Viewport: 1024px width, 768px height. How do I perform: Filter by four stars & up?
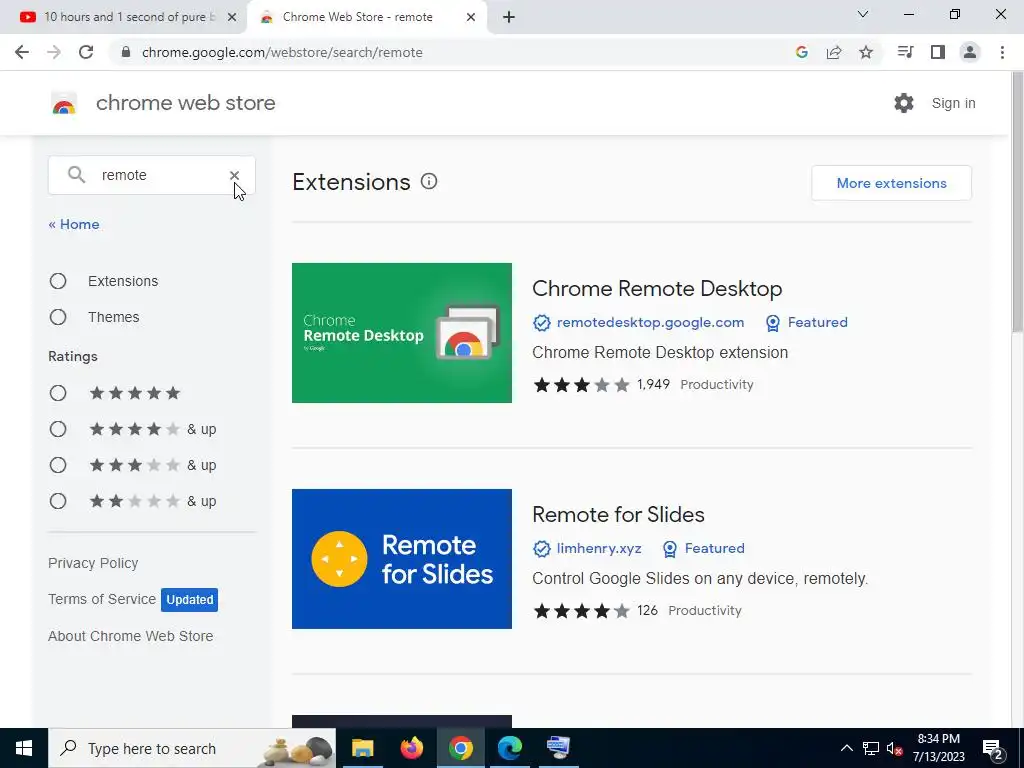[58, 429]
